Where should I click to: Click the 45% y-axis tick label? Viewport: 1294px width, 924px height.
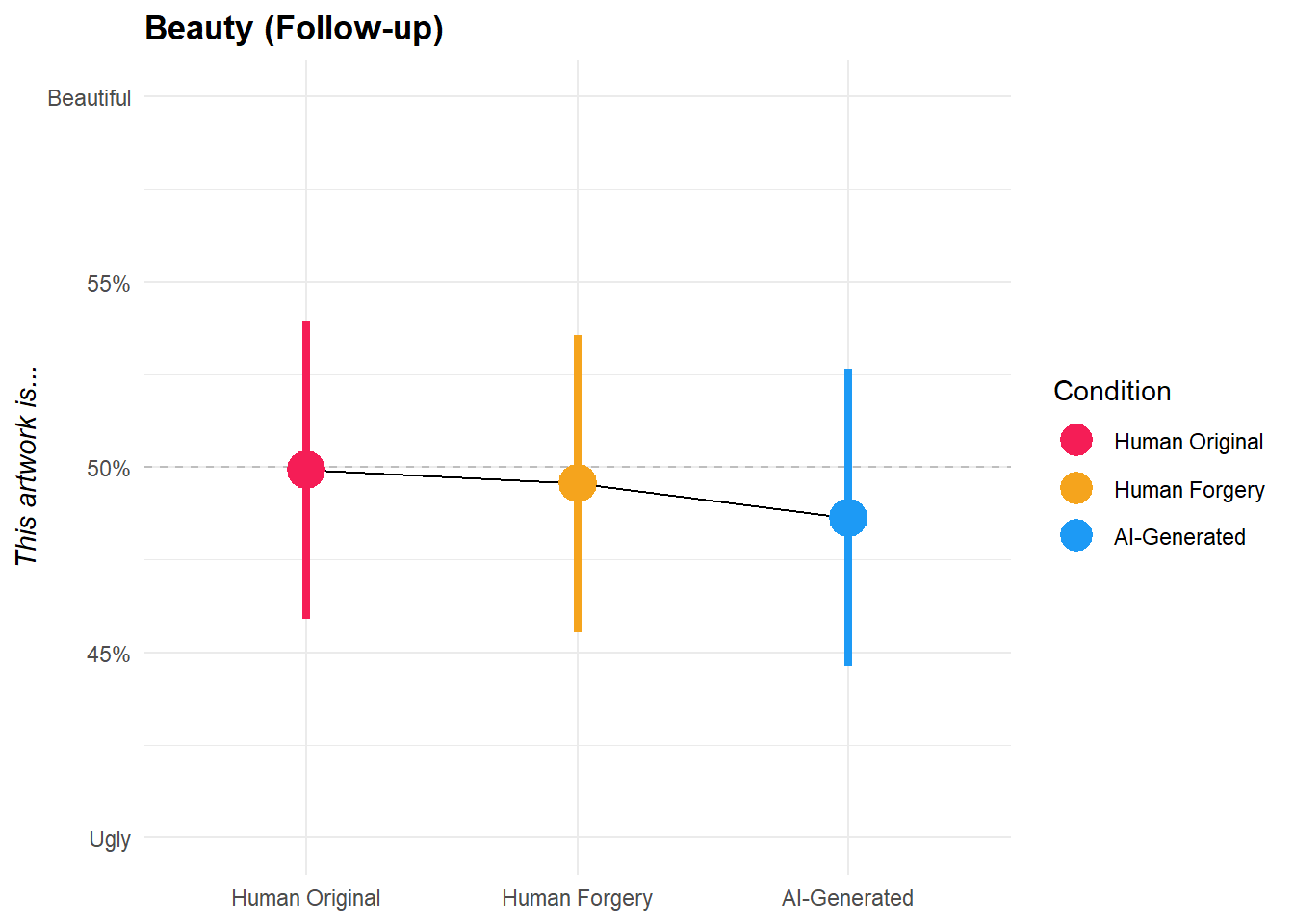[x=108, y=654]
